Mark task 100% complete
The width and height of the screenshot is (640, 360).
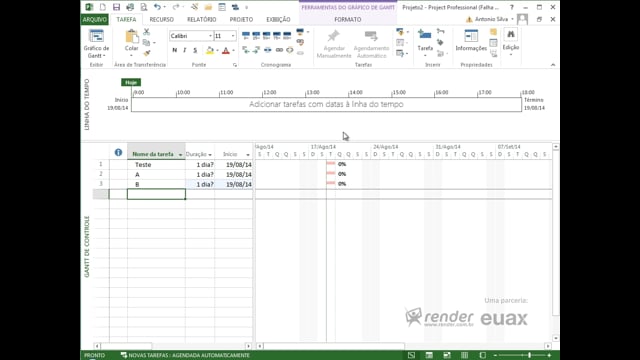tap(287, 36)
